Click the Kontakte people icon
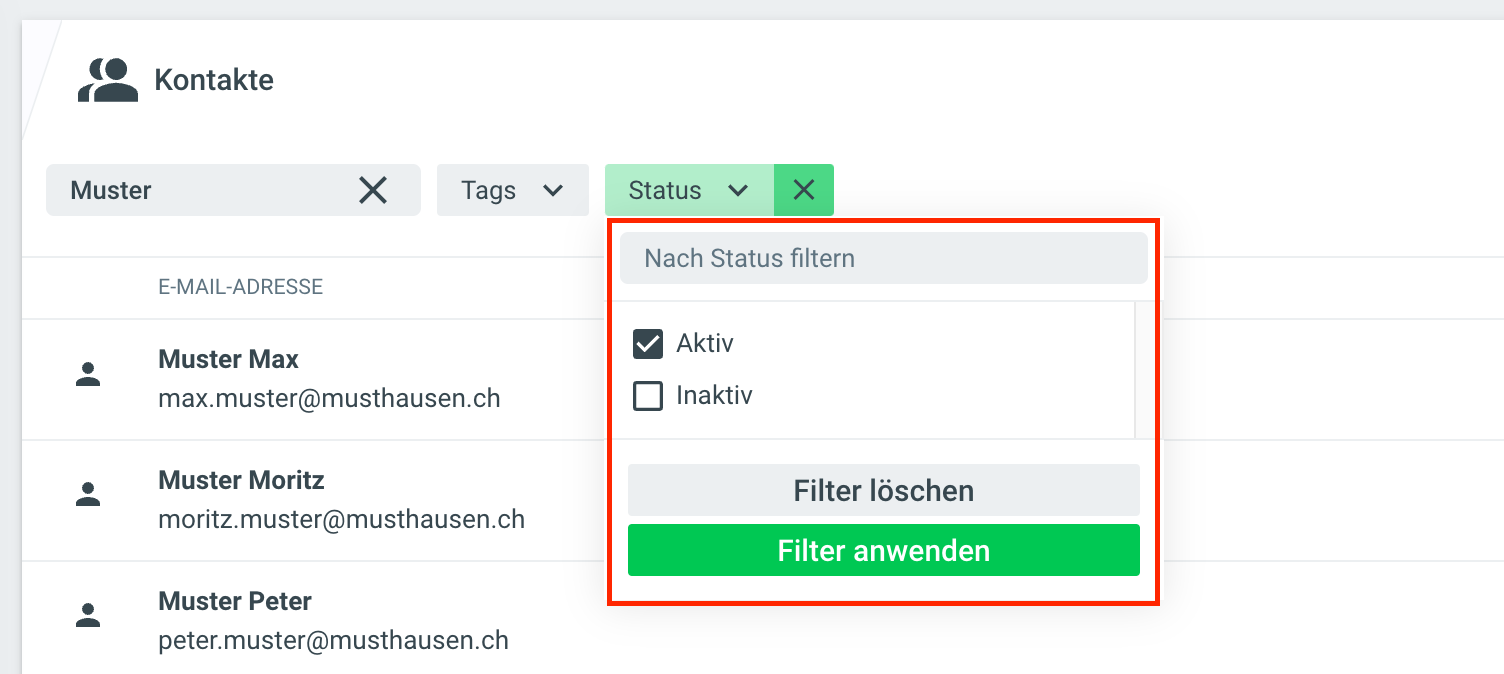This screenshot has width=1504, height=674. pyautogui.click(x=107, y=80)
